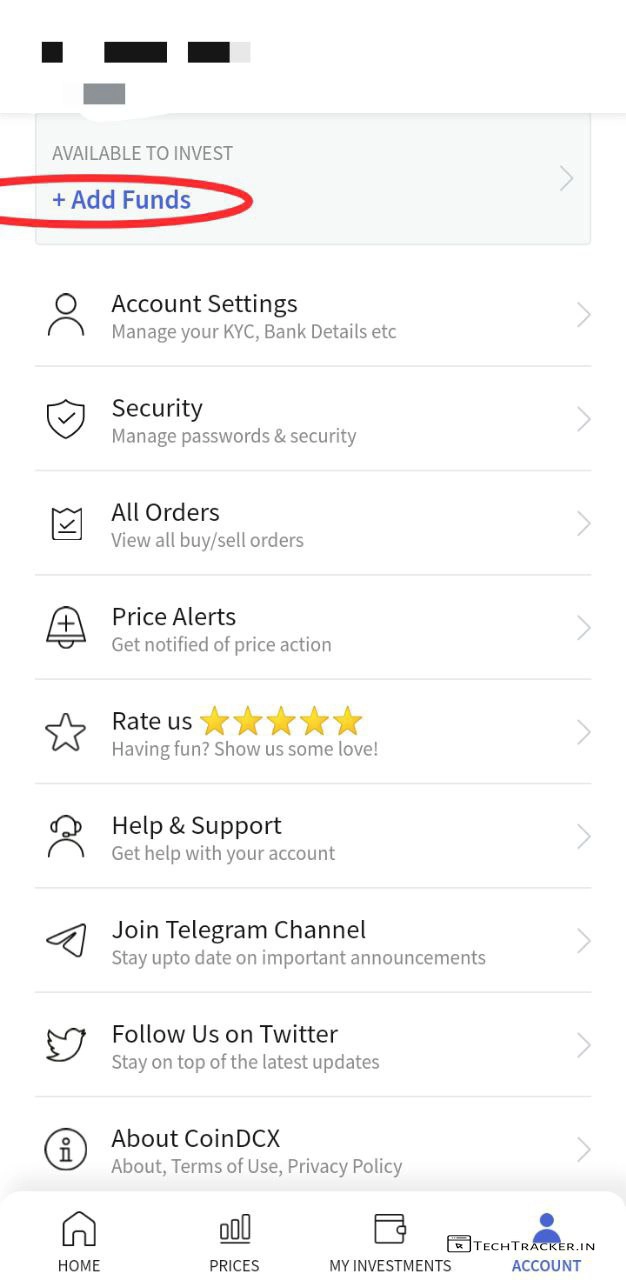This screenshot has width=626, height=1280.
Task: Tap the About CoinDCX info icon
Action: tap(66, 1149)
